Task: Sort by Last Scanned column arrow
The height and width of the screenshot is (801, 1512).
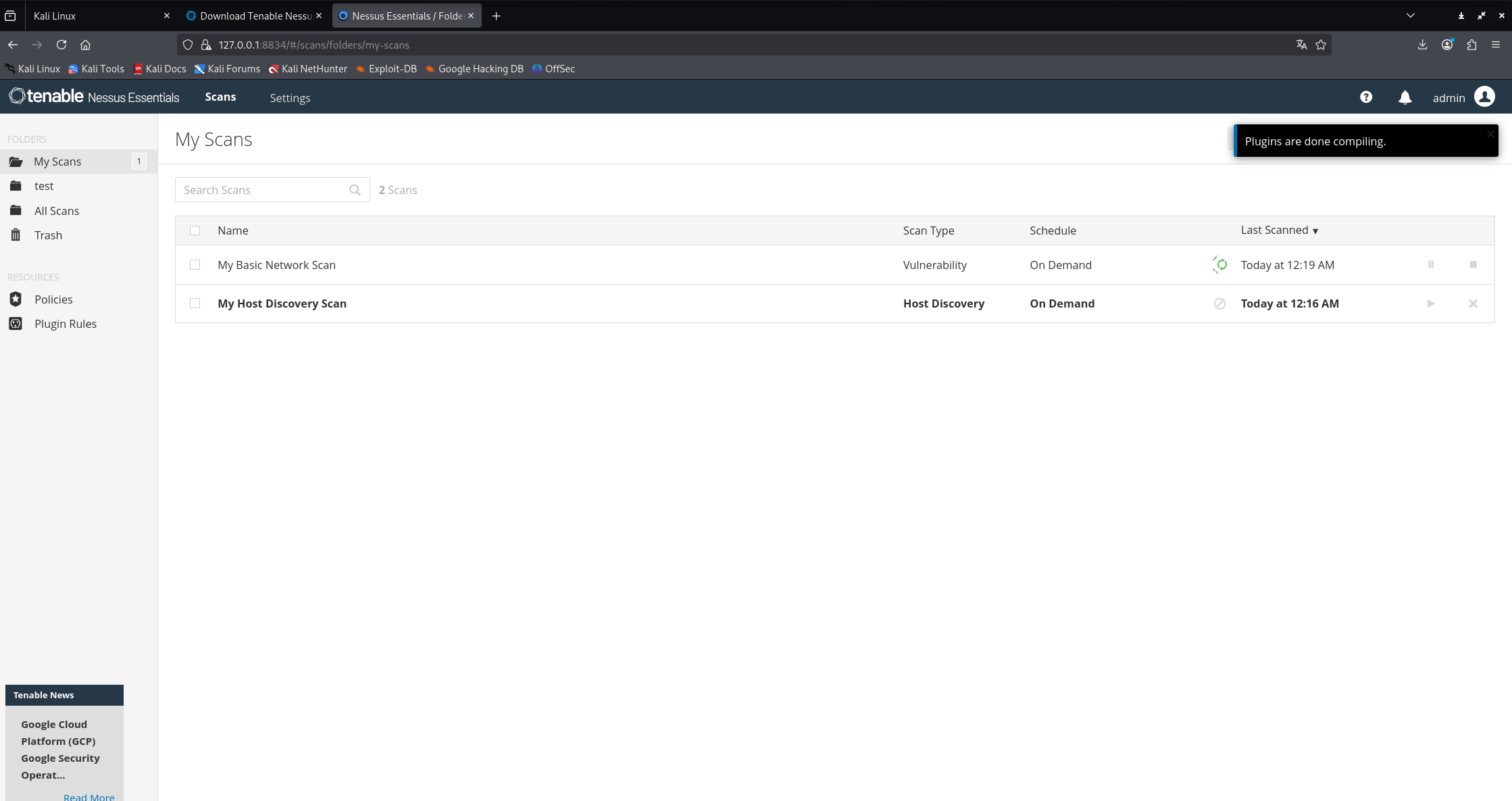Action: click(1315, 231)
